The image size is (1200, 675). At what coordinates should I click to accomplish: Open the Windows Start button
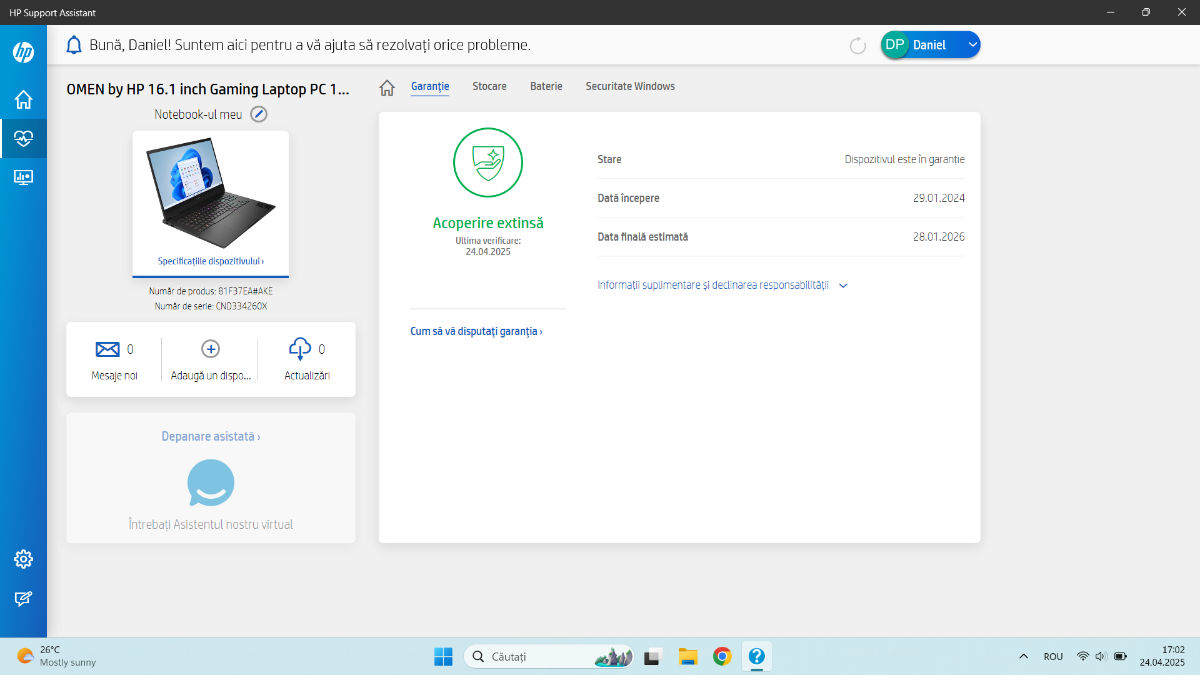click(443, 657)
